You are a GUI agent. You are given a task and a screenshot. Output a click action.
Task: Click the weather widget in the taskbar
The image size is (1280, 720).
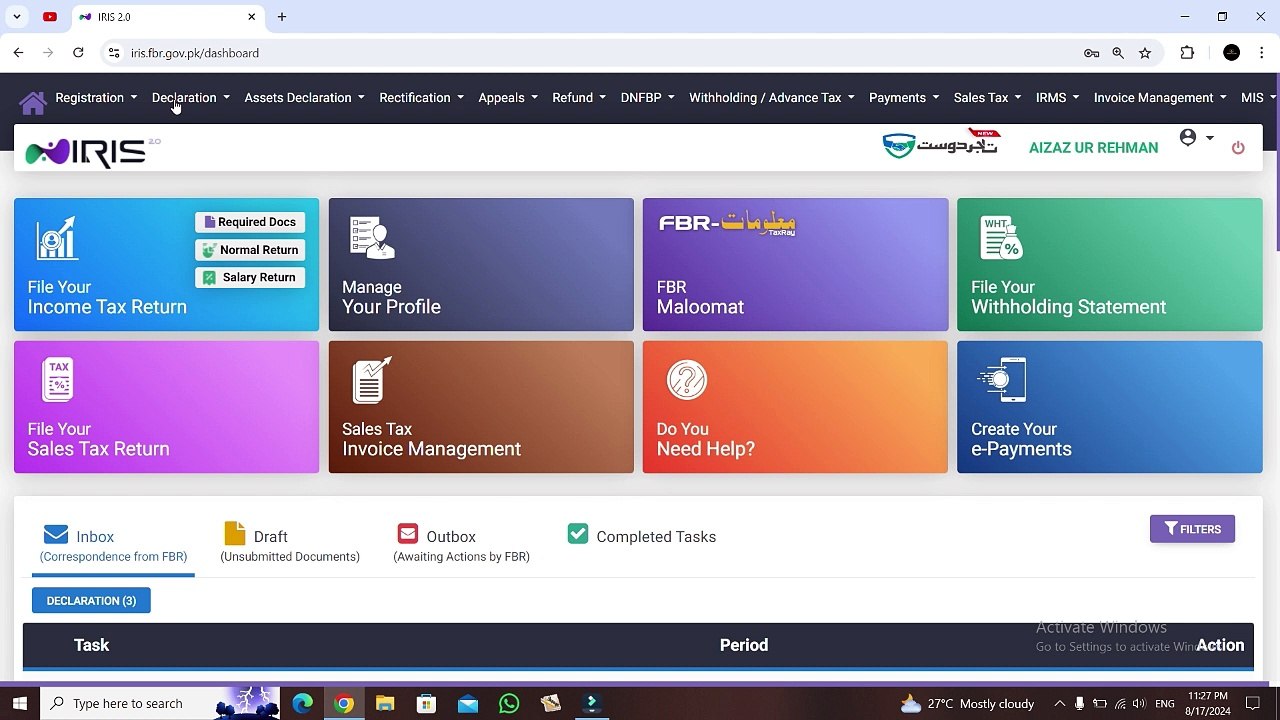[x=967, y=704]
